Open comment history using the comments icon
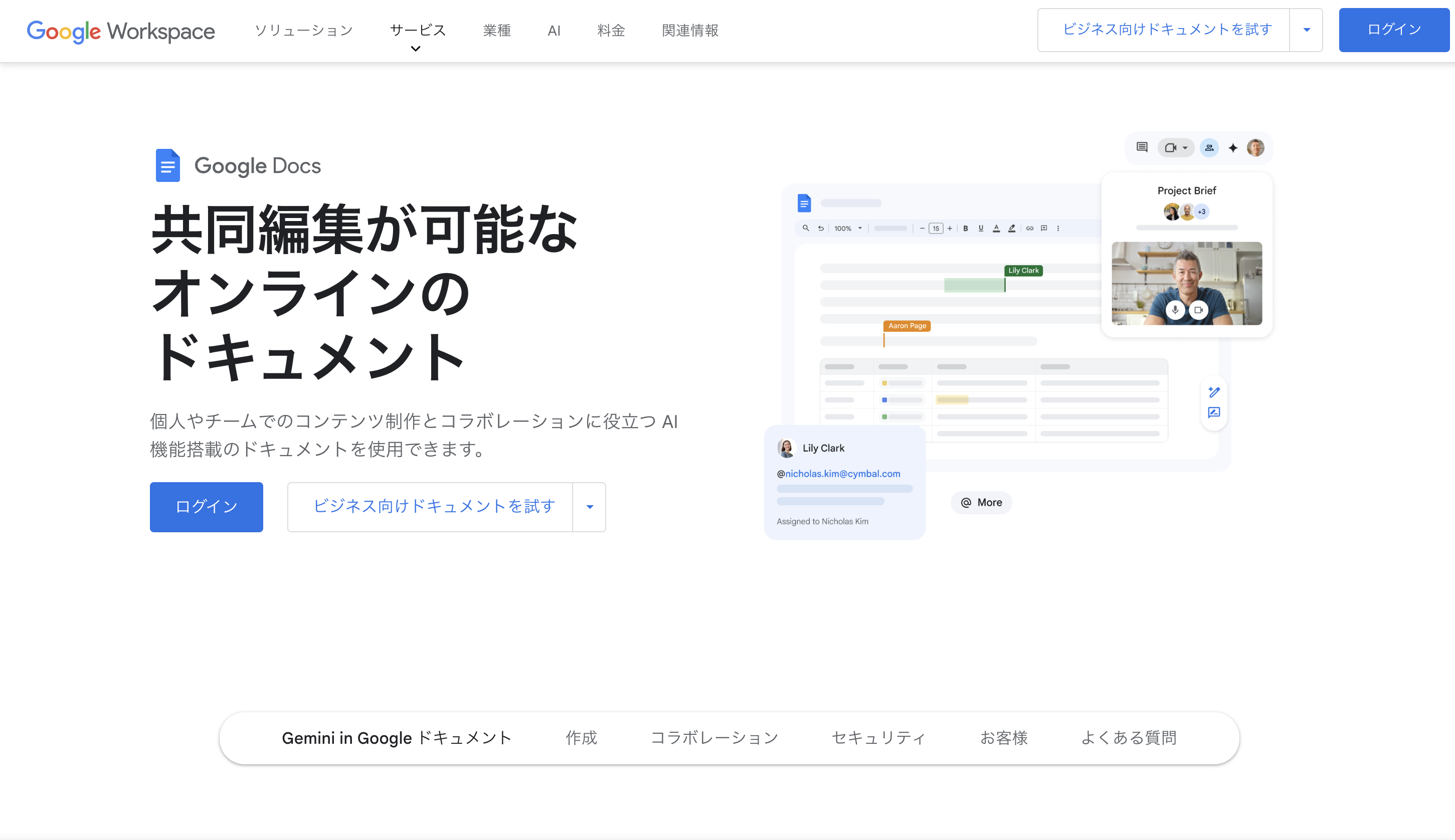 (1142, 148)
